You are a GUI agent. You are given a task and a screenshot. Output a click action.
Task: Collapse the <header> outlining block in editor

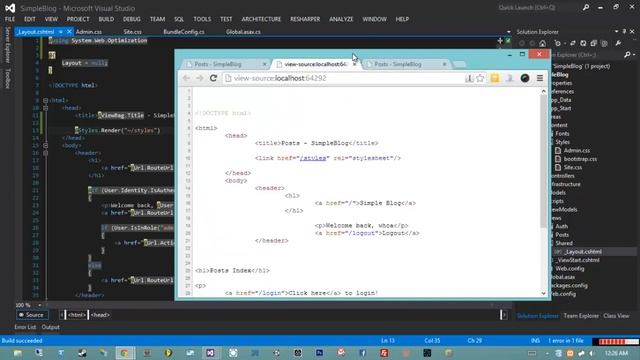46,153
